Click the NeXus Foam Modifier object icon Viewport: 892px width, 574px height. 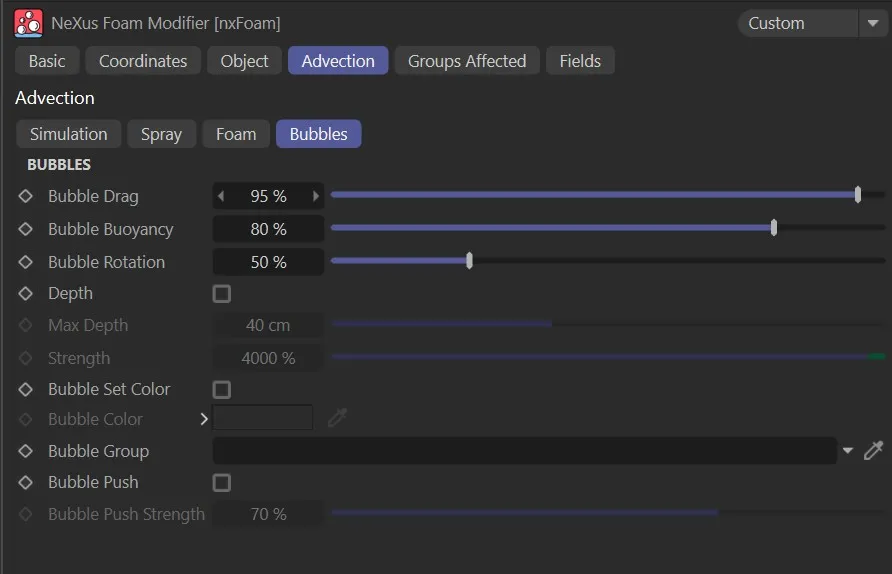pos(29,23)
